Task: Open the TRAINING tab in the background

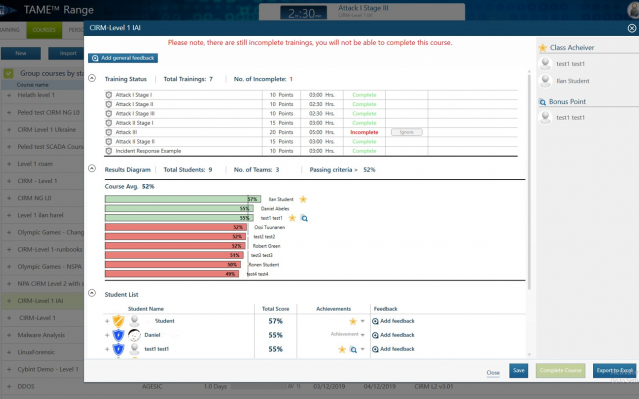Action: tap(11, 30)
